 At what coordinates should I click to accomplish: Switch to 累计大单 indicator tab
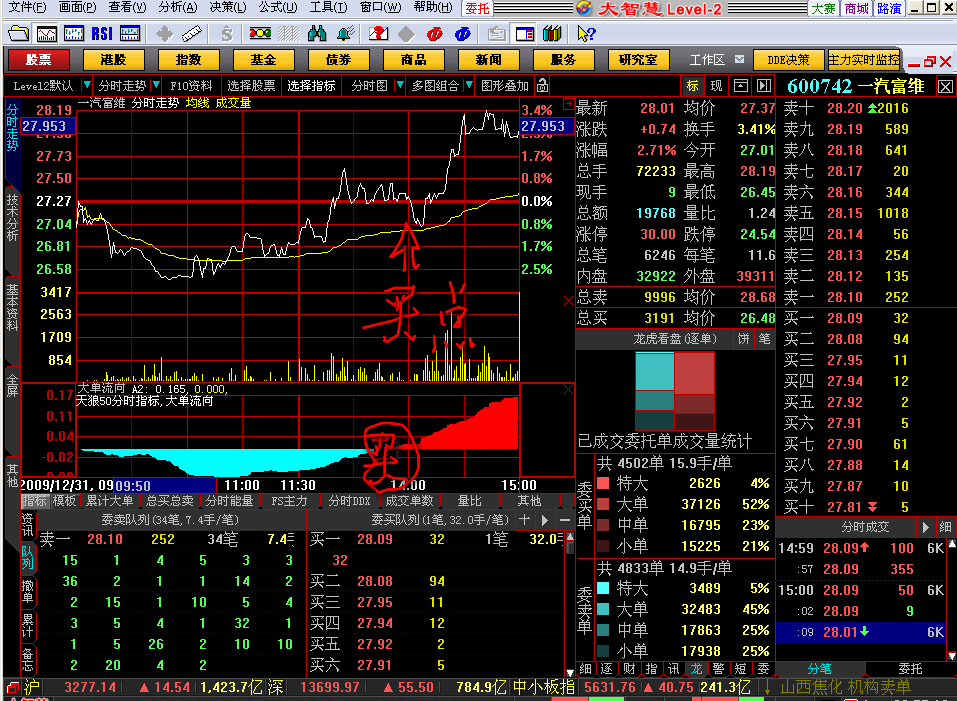pos(109,501)
